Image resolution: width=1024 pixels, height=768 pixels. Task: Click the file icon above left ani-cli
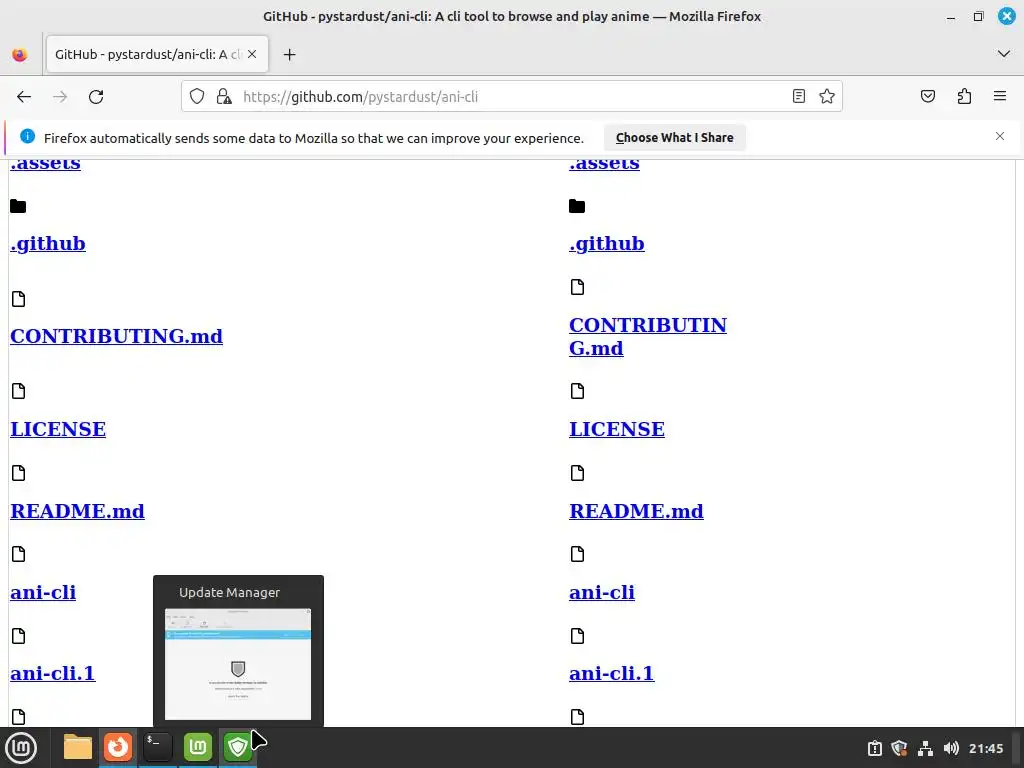coord(18,554)
